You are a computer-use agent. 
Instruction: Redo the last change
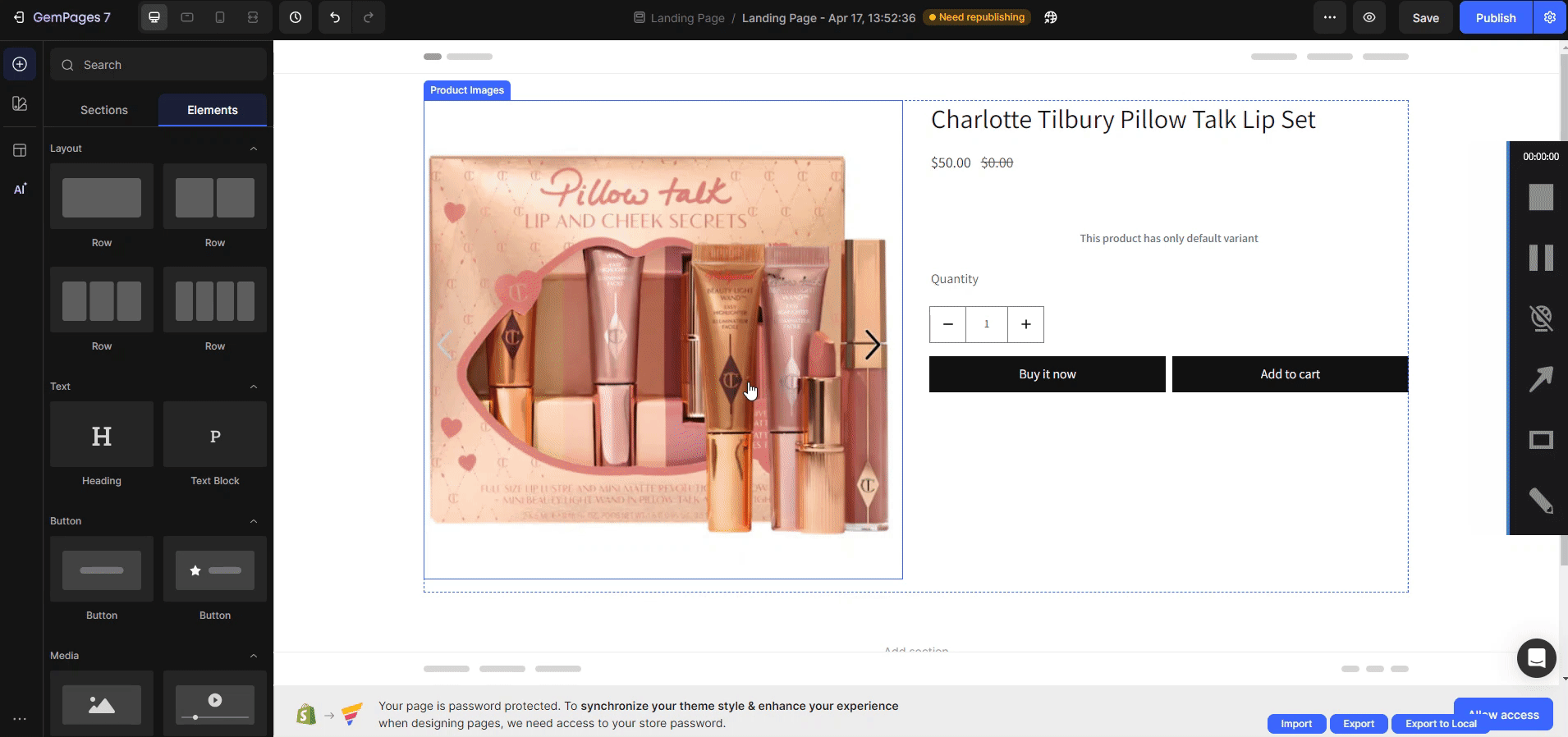pos(369,17)
